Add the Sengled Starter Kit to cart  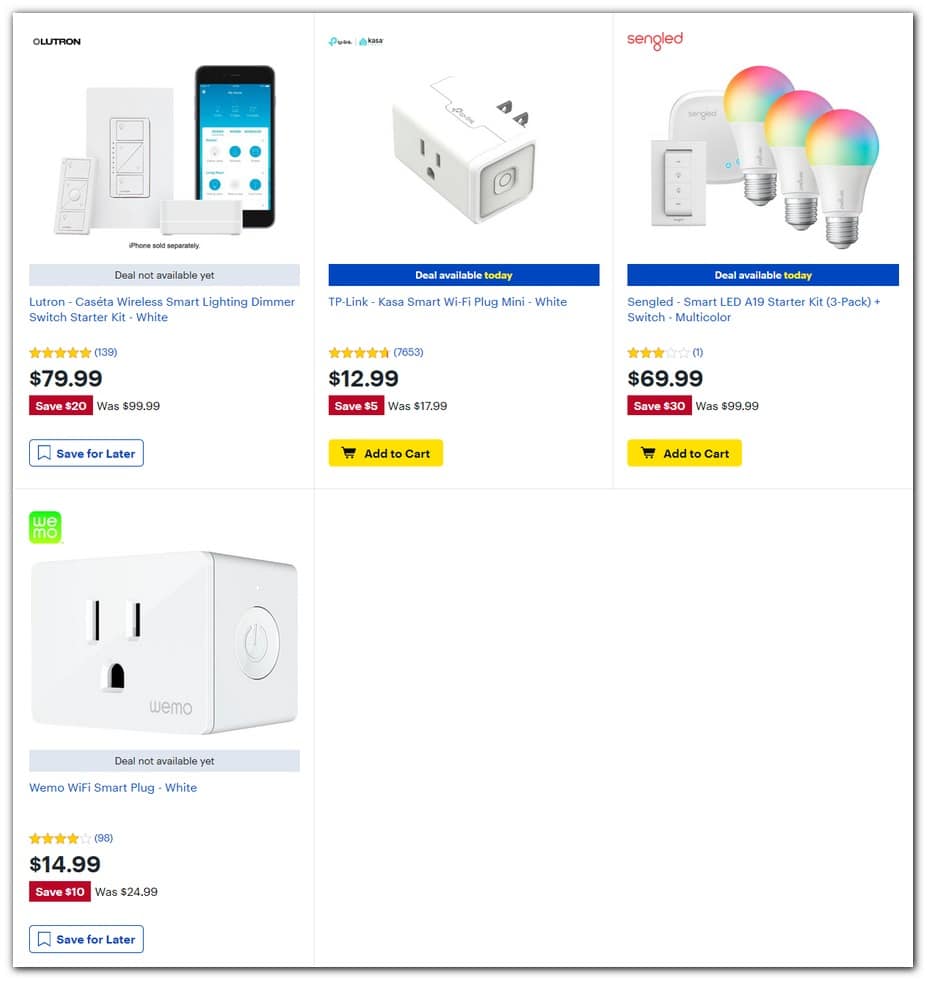[684, 453]
